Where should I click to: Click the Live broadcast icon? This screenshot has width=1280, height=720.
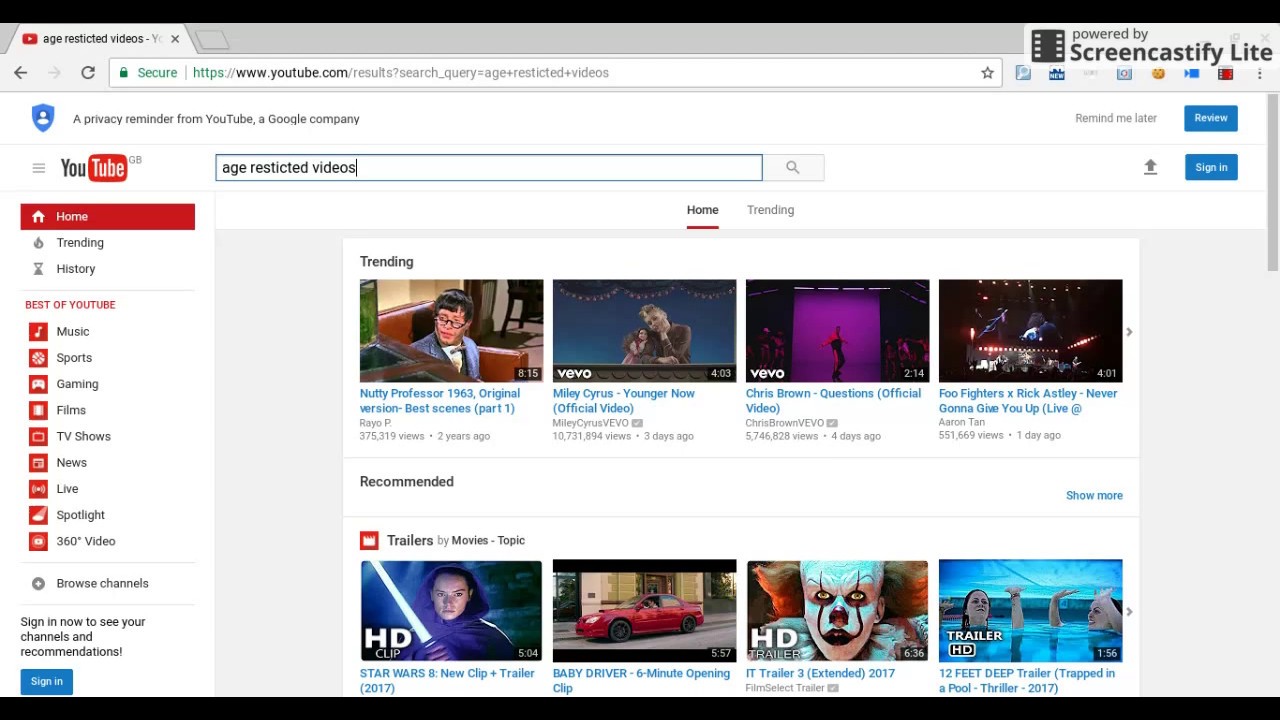(38, 488)
